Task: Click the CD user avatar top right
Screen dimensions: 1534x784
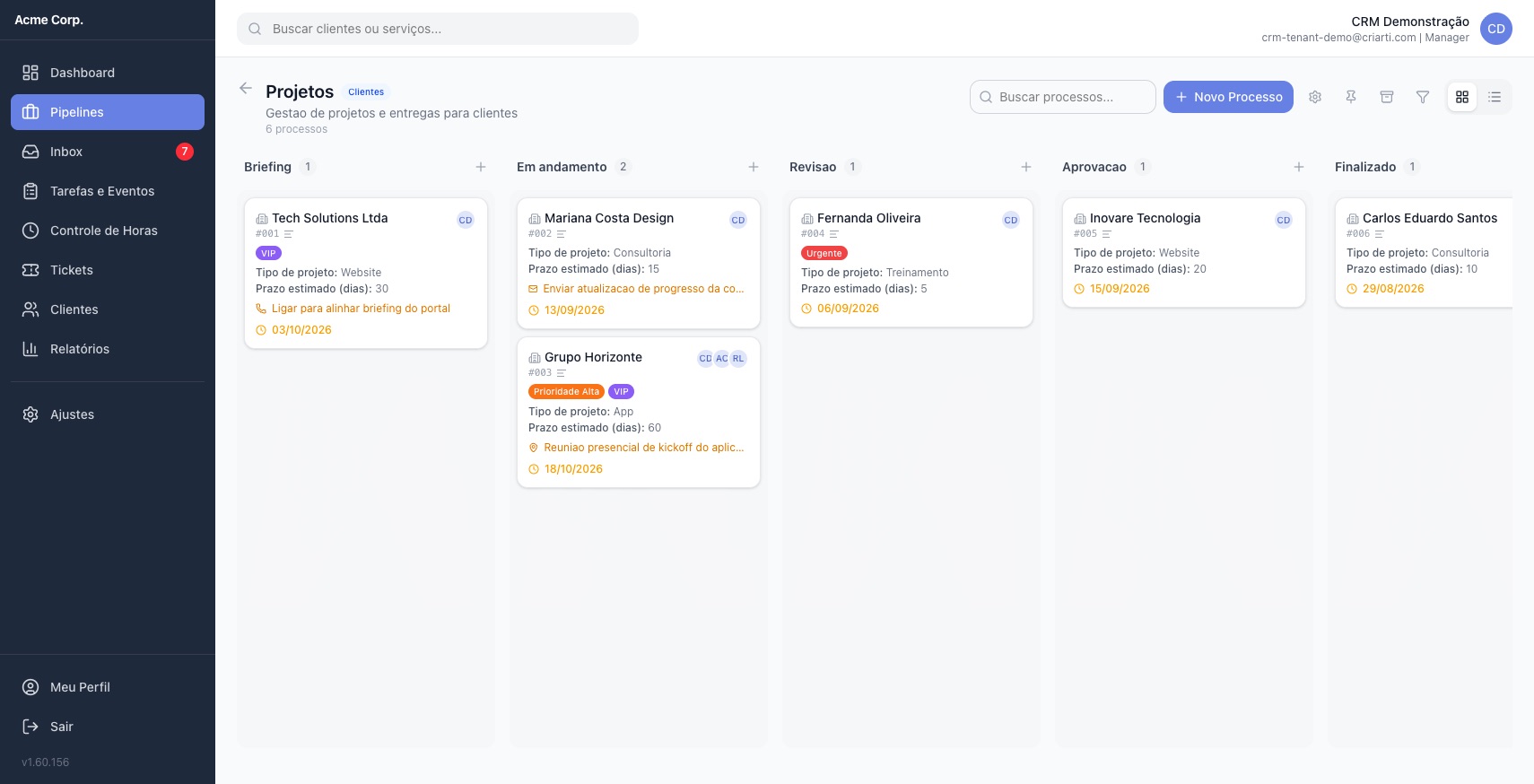Action: pyautogui.click(x=1496, y=29)
